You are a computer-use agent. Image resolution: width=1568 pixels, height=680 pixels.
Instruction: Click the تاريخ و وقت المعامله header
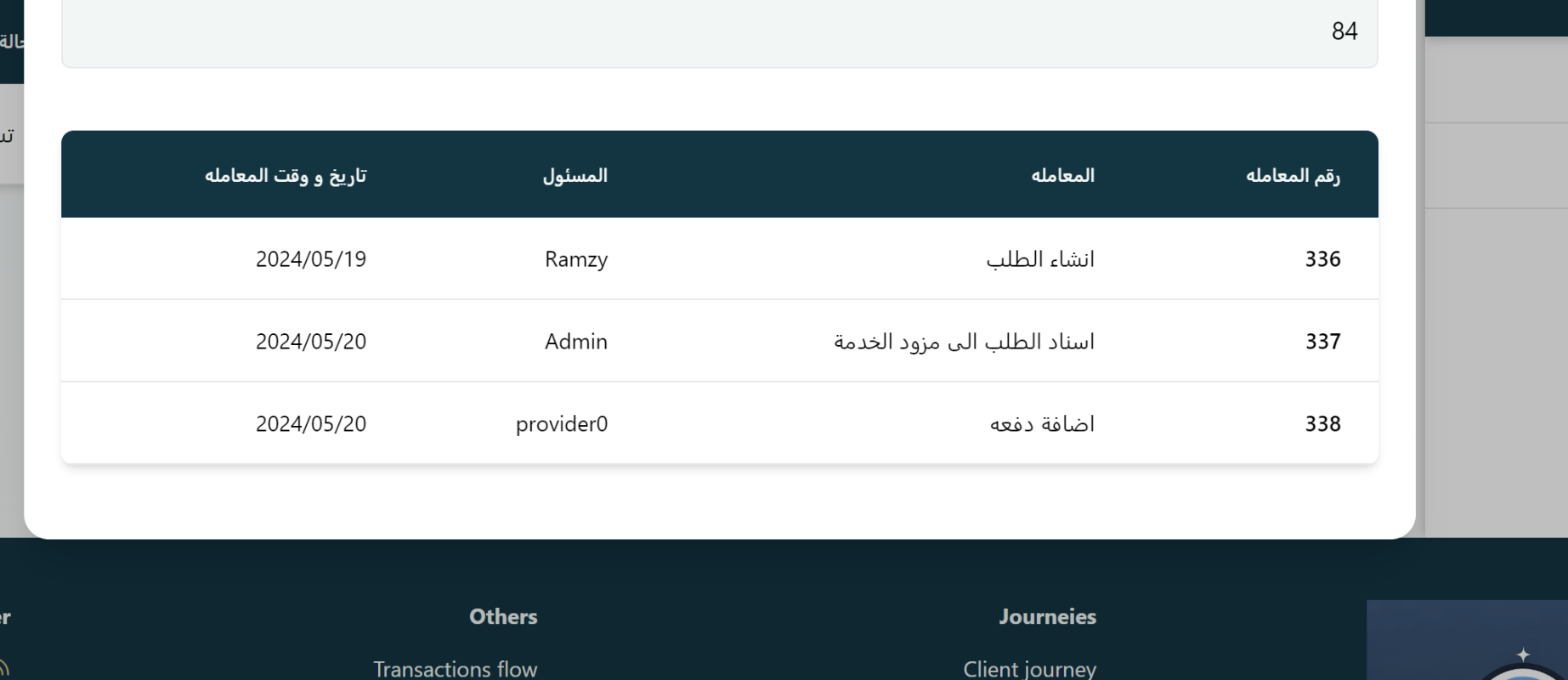(286, 176)
